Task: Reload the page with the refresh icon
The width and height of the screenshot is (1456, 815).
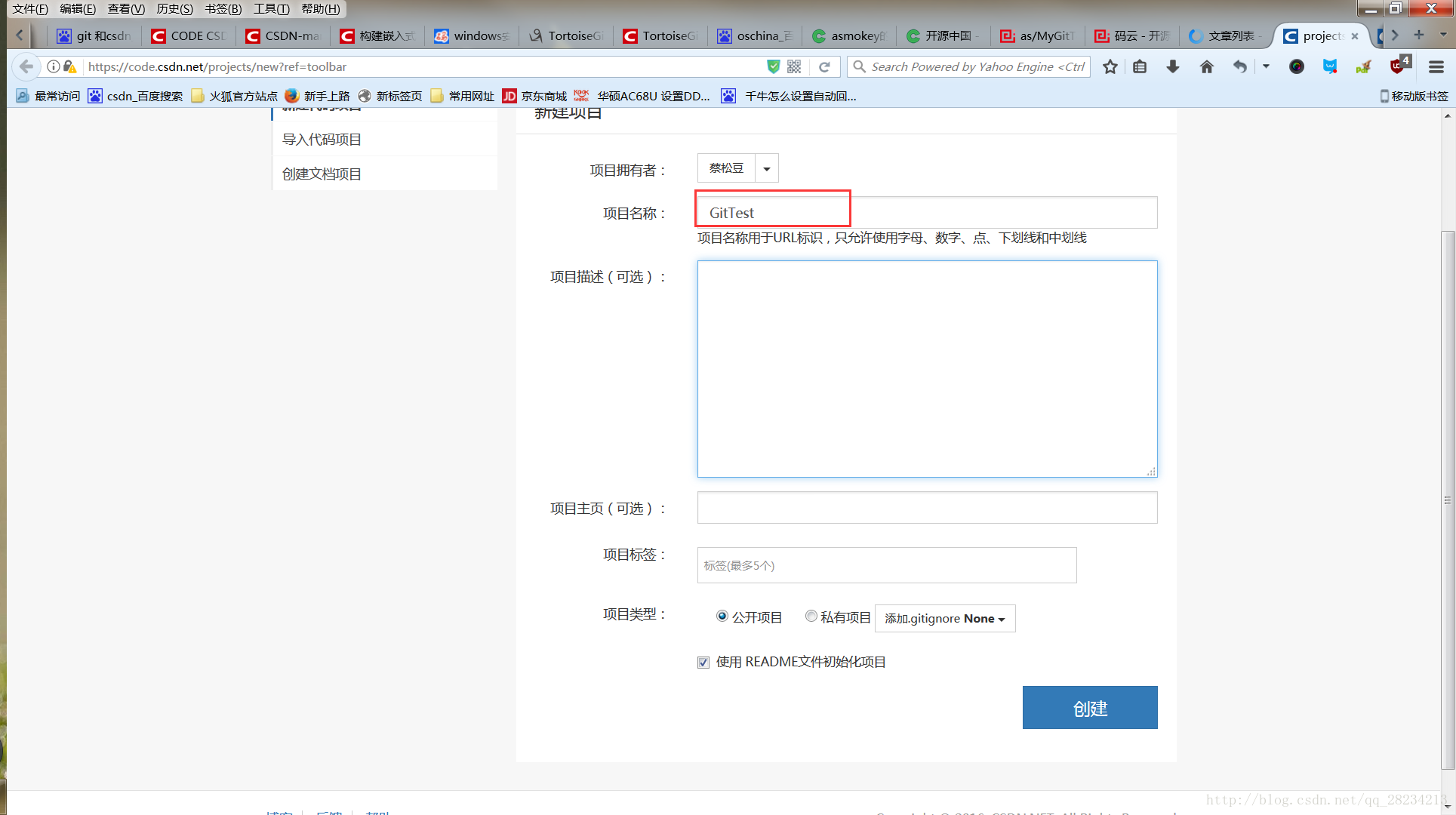Action: (825, 66)
